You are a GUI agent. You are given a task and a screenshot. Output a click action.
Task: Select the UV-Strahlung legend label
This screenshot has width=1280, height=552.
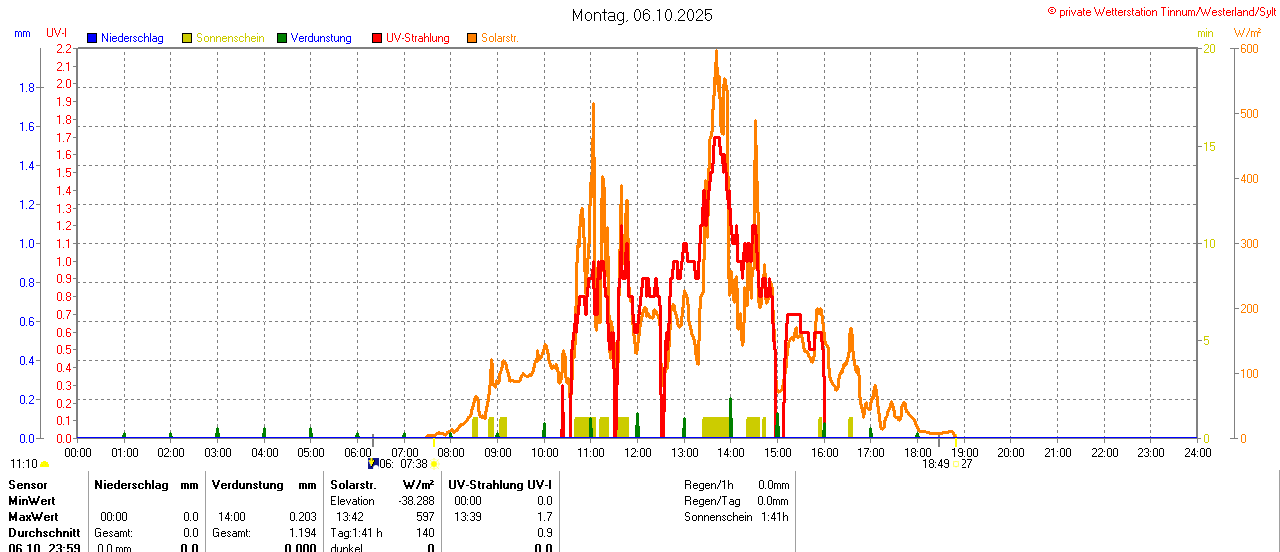tap(418, 38)
